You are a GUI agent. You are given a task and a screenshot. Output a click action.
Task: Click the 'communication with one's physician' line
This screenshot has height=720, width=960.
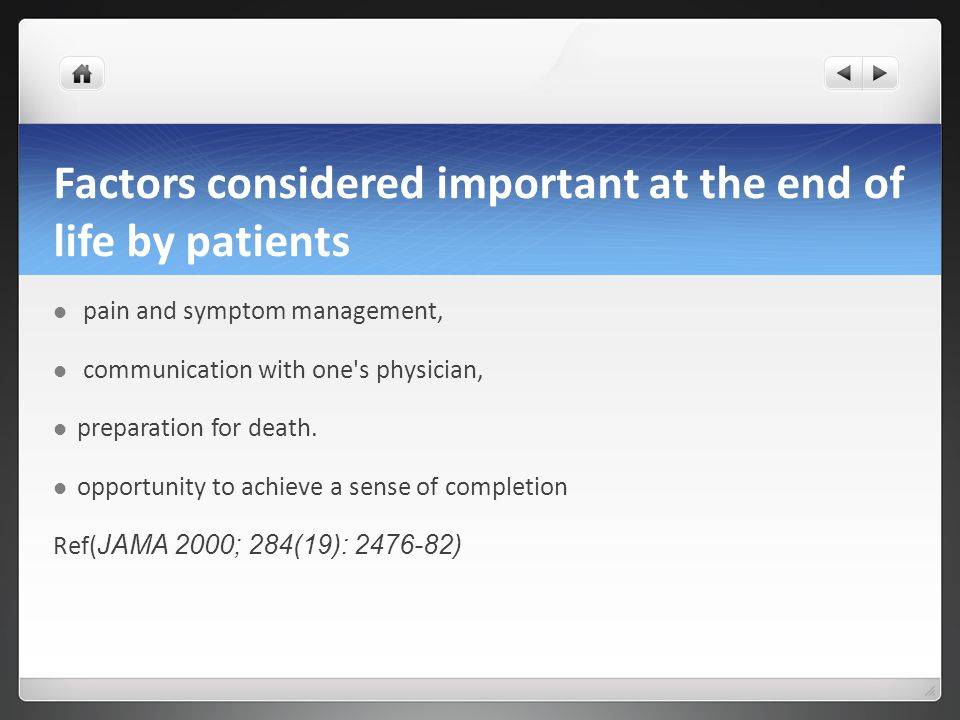tap(283, 370)
